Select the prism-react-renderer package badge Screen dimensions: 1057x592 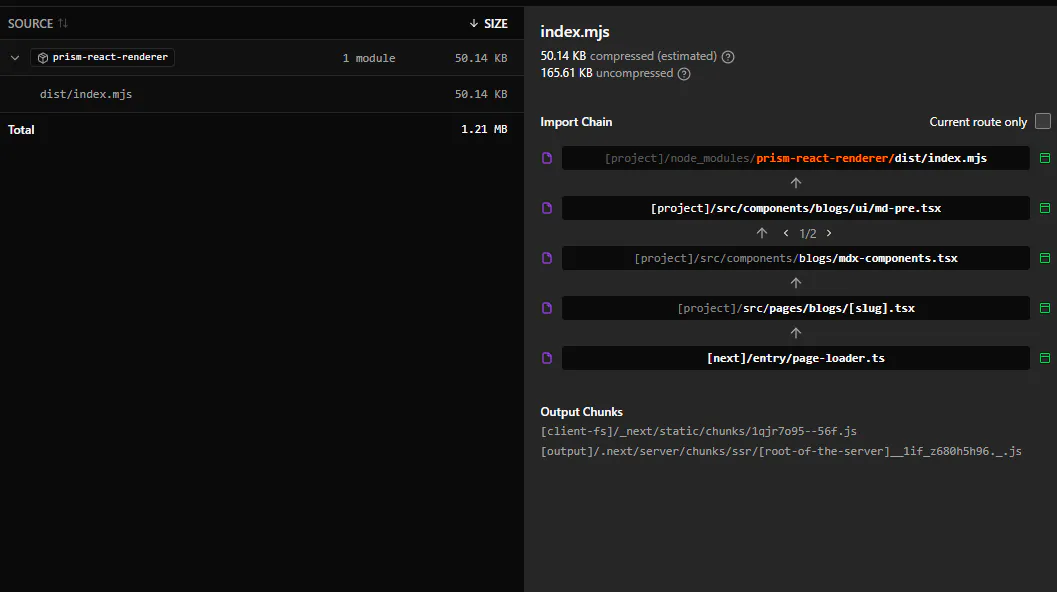(102, 57)
